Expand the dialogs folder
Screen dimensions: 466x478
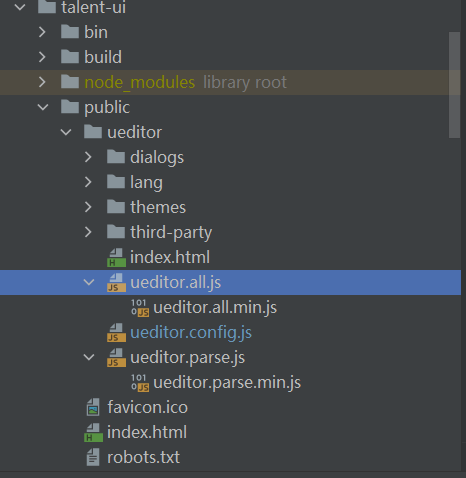(x=88, y=157)
